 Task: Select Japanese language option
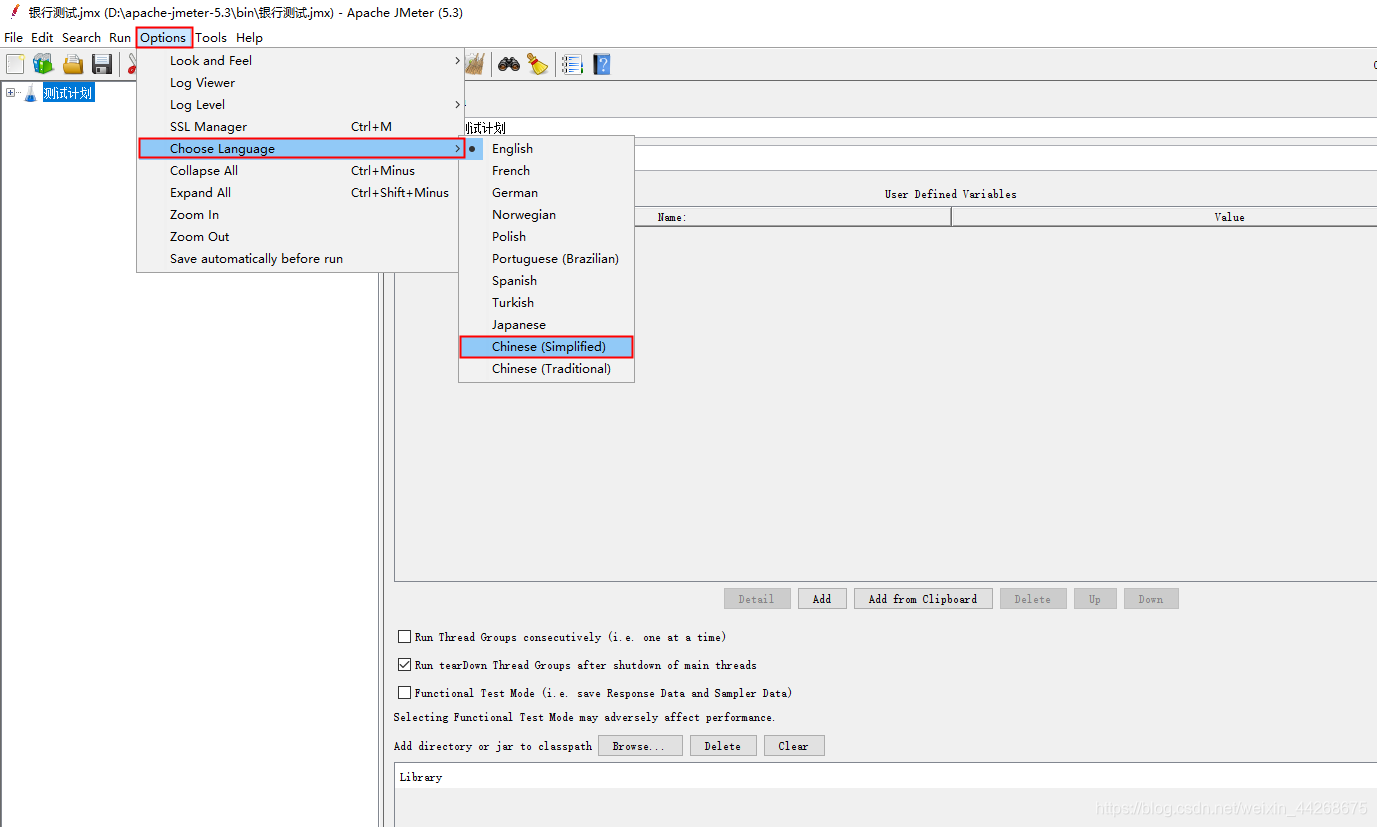[x=546, y=325]
